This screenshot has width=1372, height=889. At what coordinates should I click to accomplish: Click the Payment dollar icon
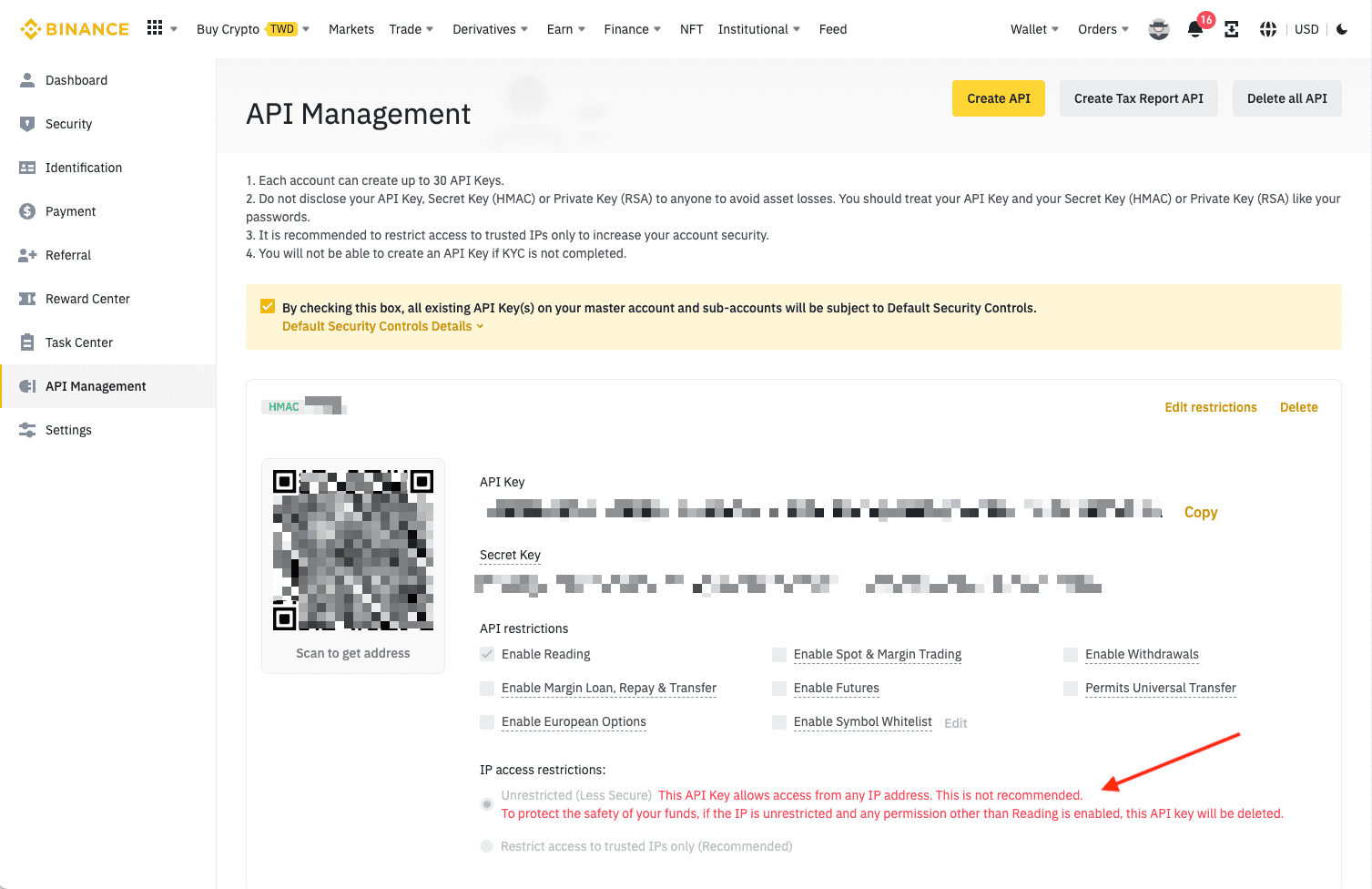pos(27,211)
